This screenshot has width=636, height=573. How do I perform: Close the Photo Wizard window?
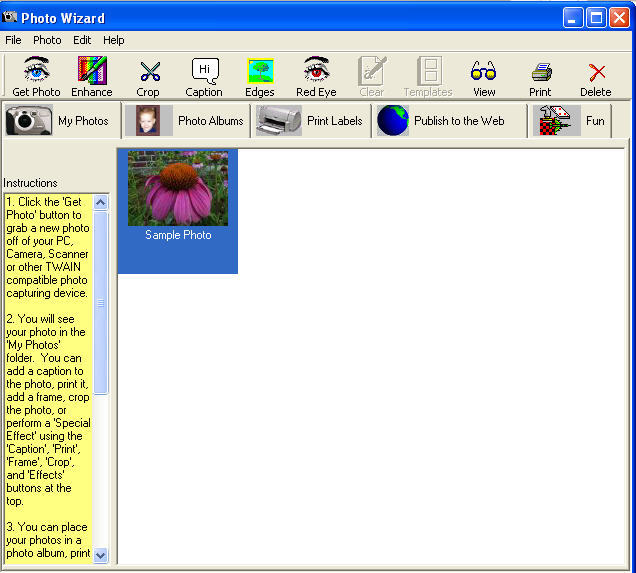(x=619, y=17)
